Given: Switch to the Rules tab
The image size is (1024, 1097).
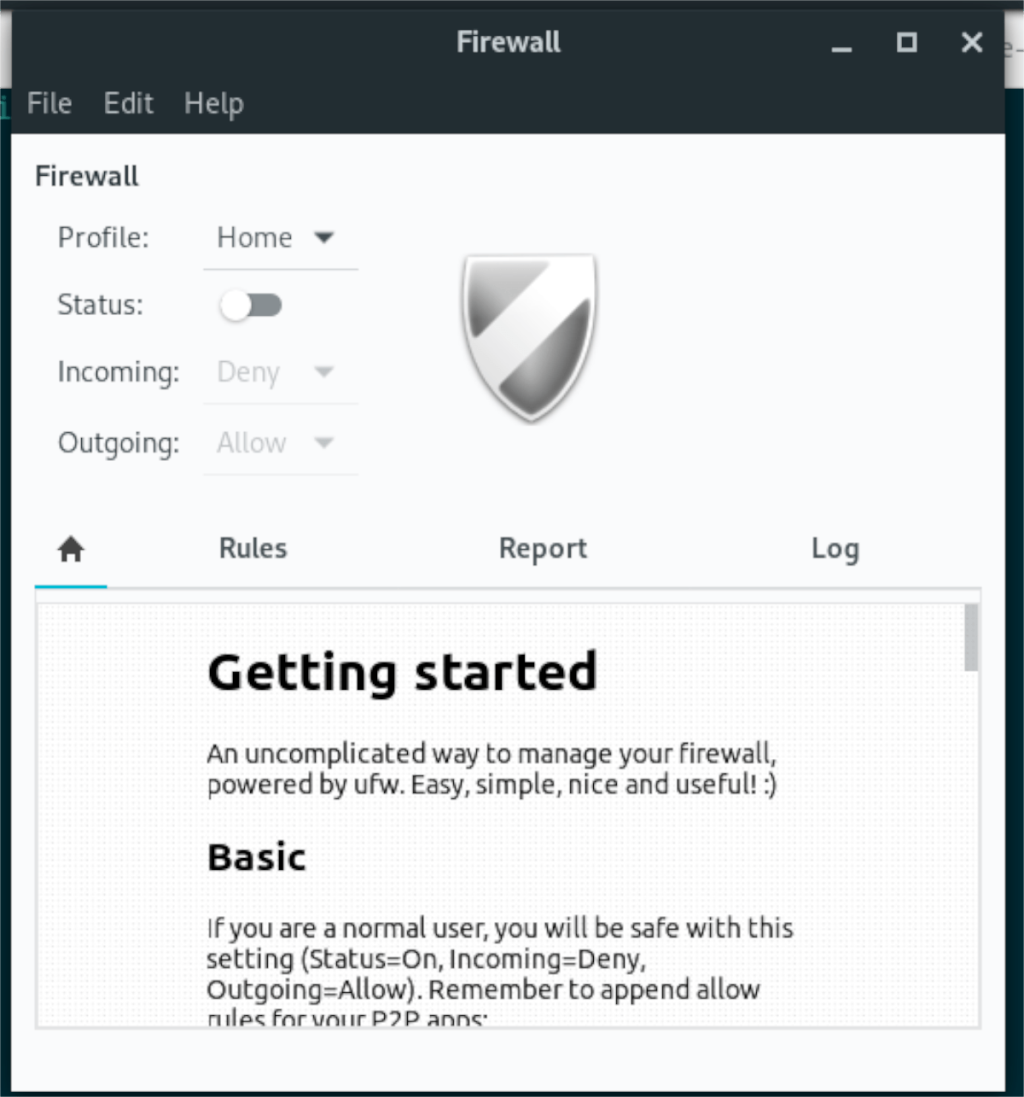Looking at the screenshot, I should click(x=252, y=548).
